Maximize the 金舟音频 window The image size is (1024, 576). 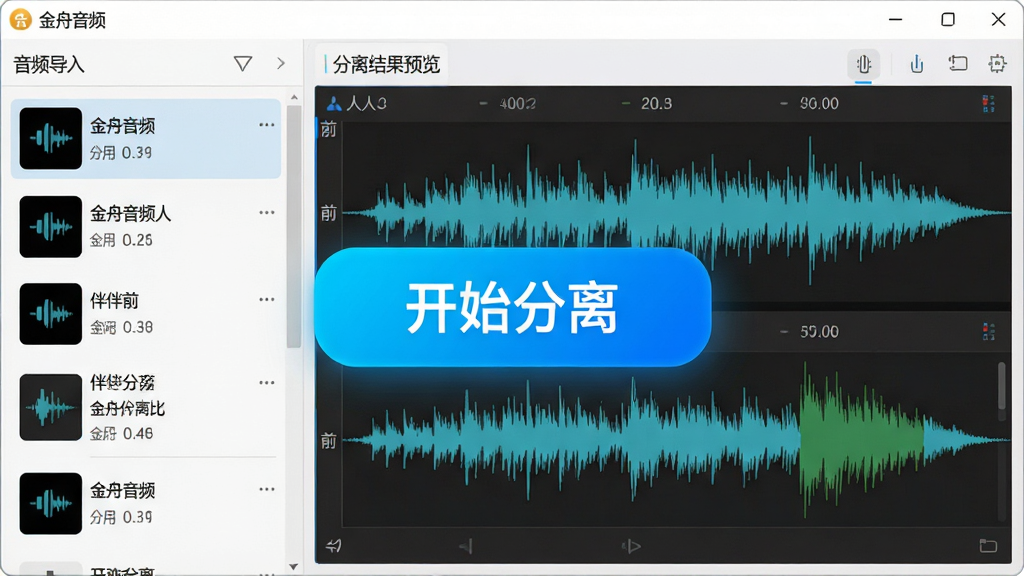[x=948, y=20]
